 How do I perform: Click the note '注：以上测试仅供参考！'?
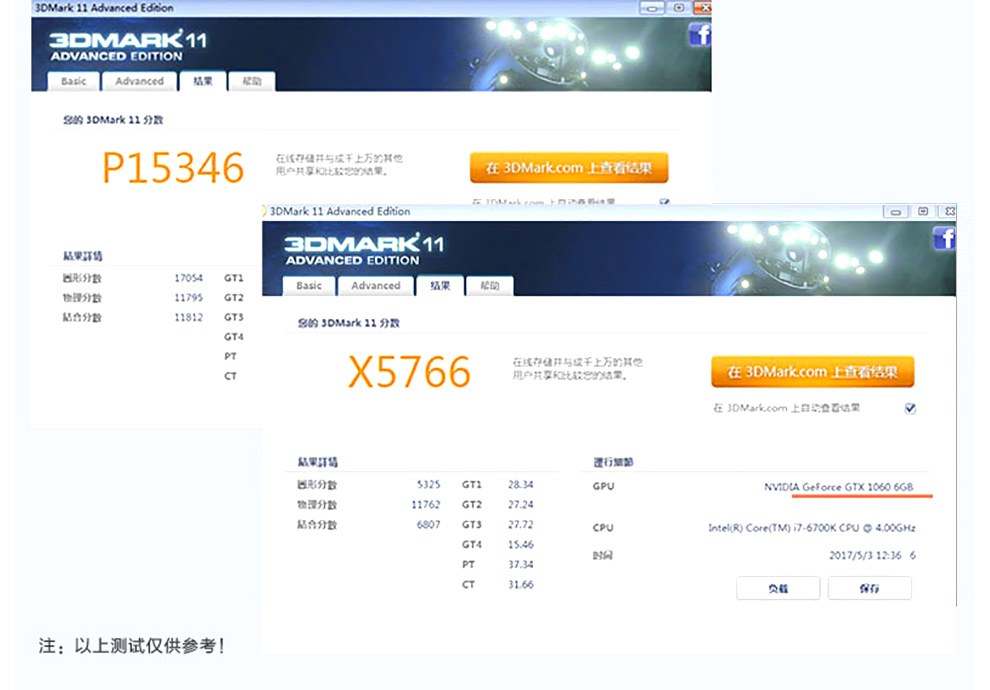click(x=131, y=646)
